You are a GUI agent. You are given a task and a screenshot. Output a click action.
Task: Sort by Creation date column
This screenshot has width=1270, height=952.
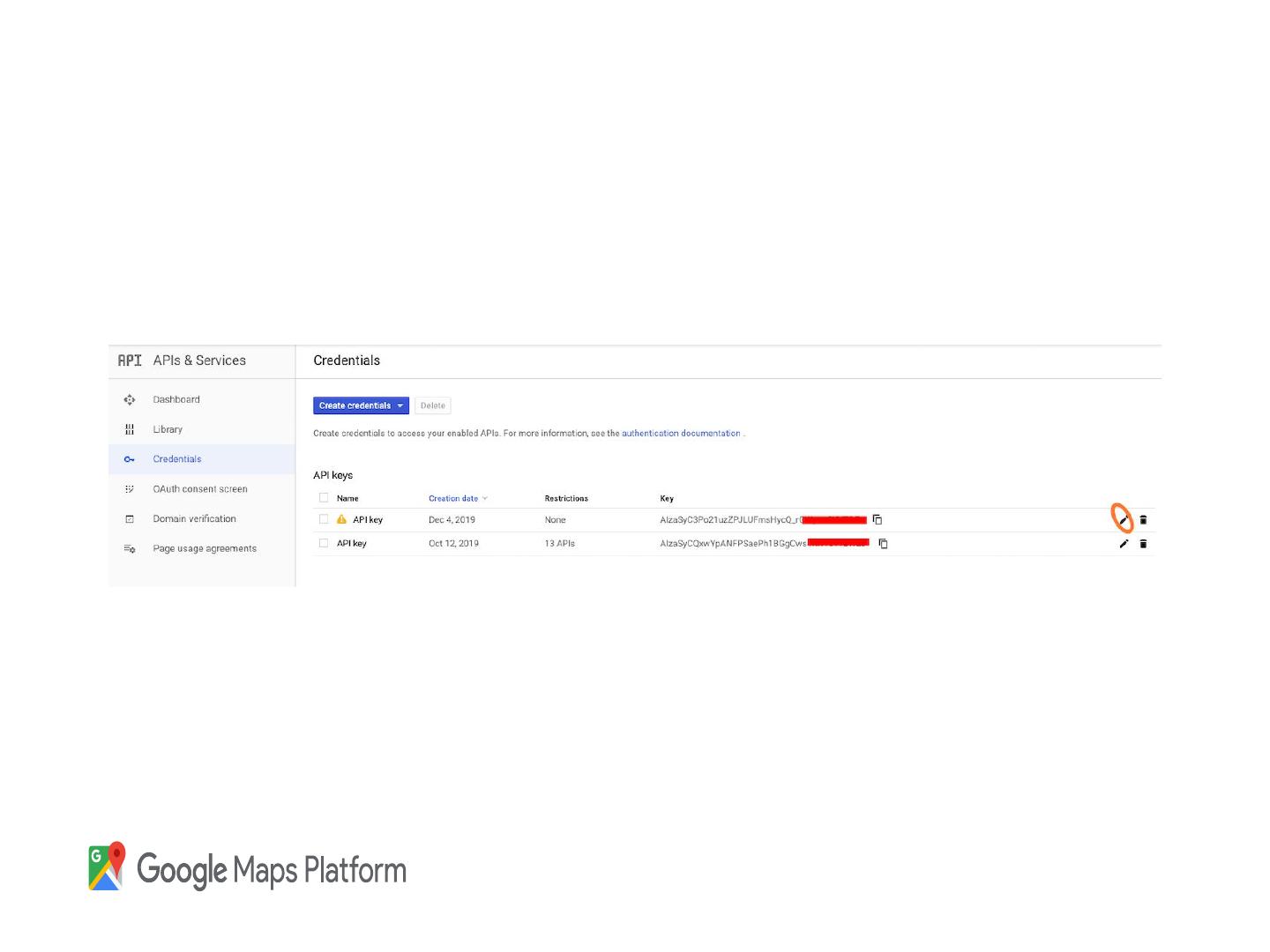coord(458,498)
